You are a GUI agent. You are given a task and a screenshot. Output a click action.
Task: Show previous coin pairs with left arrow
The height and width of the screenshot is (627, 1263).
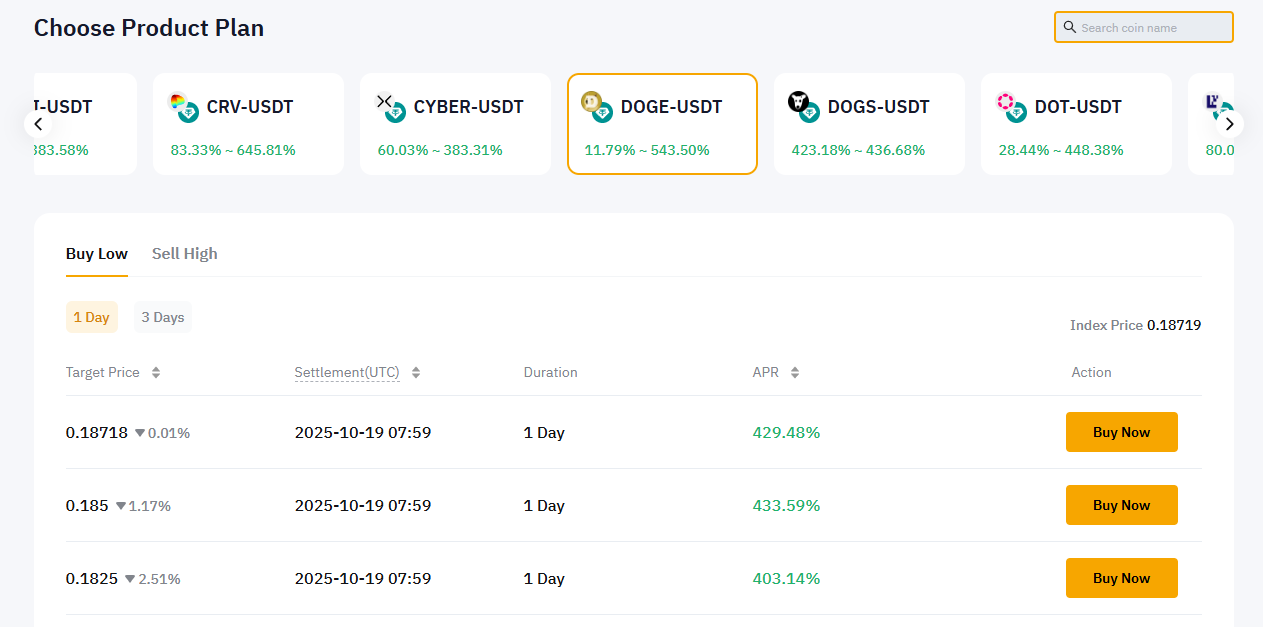(38, 124)
